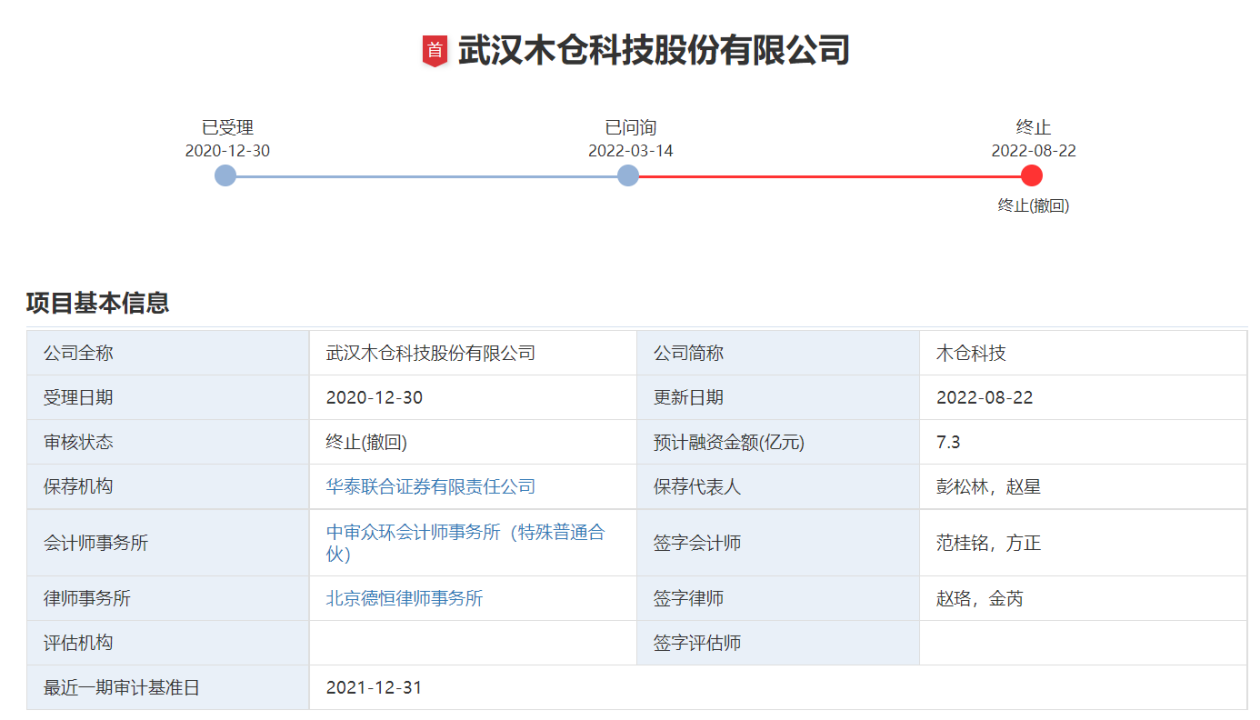Click the 2020-12-30 acceptance date in the table
The width and height of the screenshot is (1260, 720).
pyautogui.click(x=374, y=398)
